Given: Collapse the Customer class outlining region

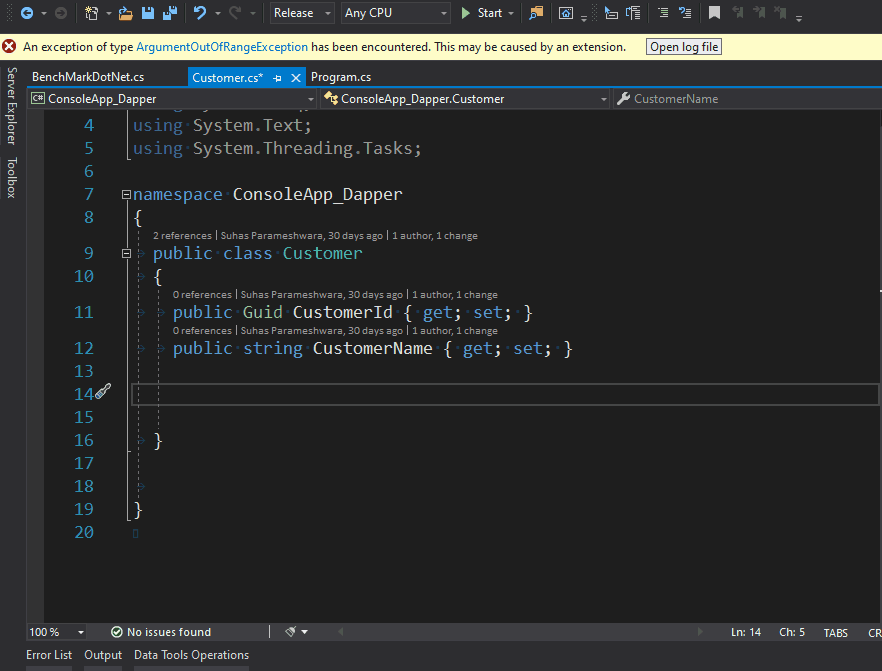Looking at the screenshot, I should (x=126, y=254).
